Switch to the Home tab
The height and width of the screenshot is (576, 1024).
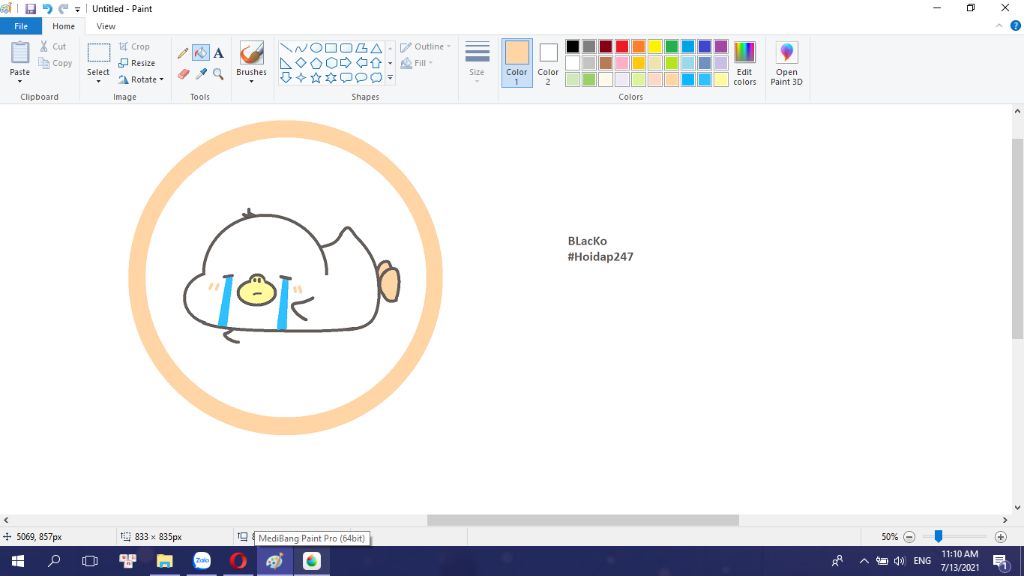(63, 26)
